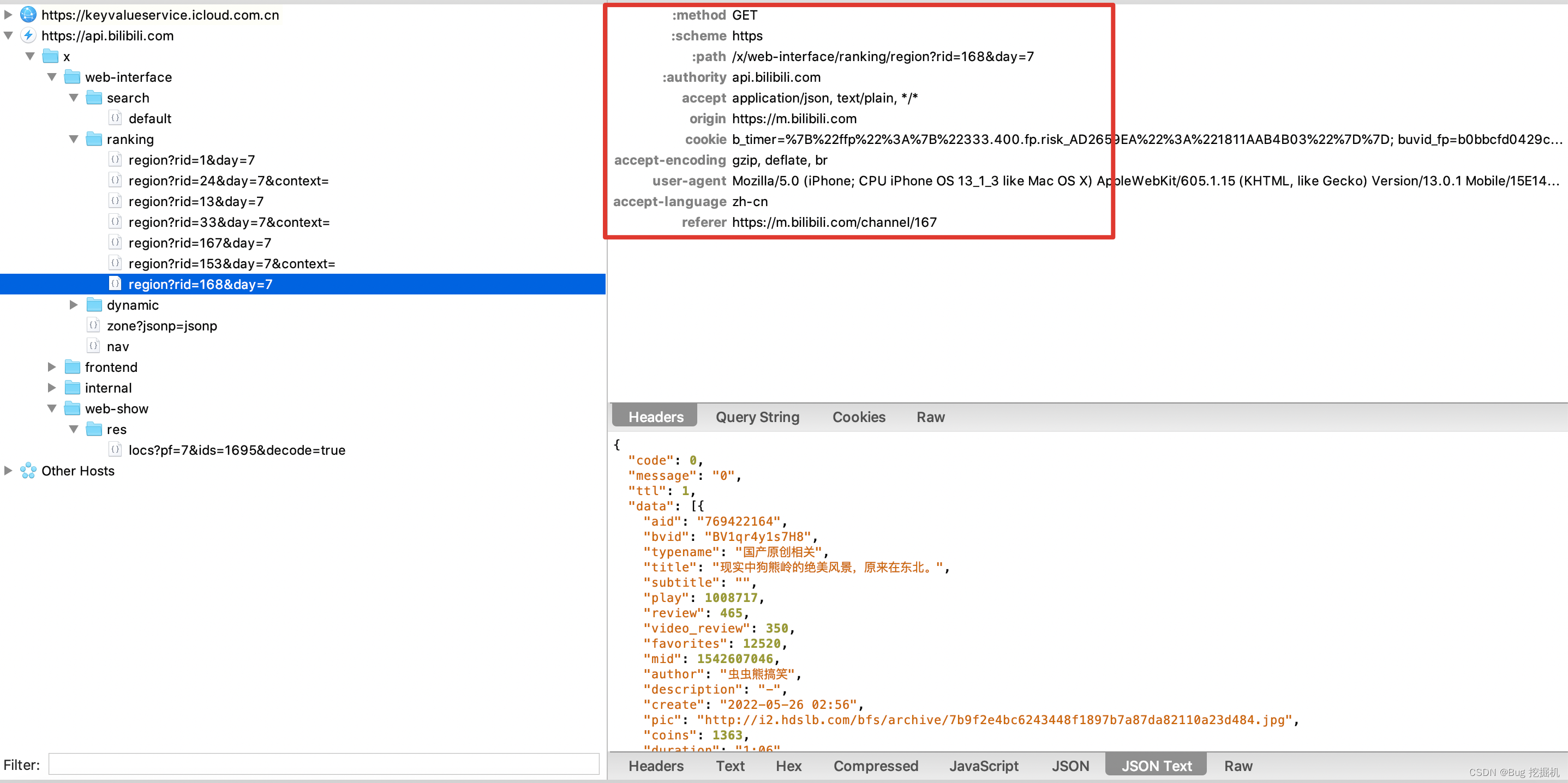Click the ranking folder icon
The height and width of the screenshot is (783, 1568).
tap(94, 140)
